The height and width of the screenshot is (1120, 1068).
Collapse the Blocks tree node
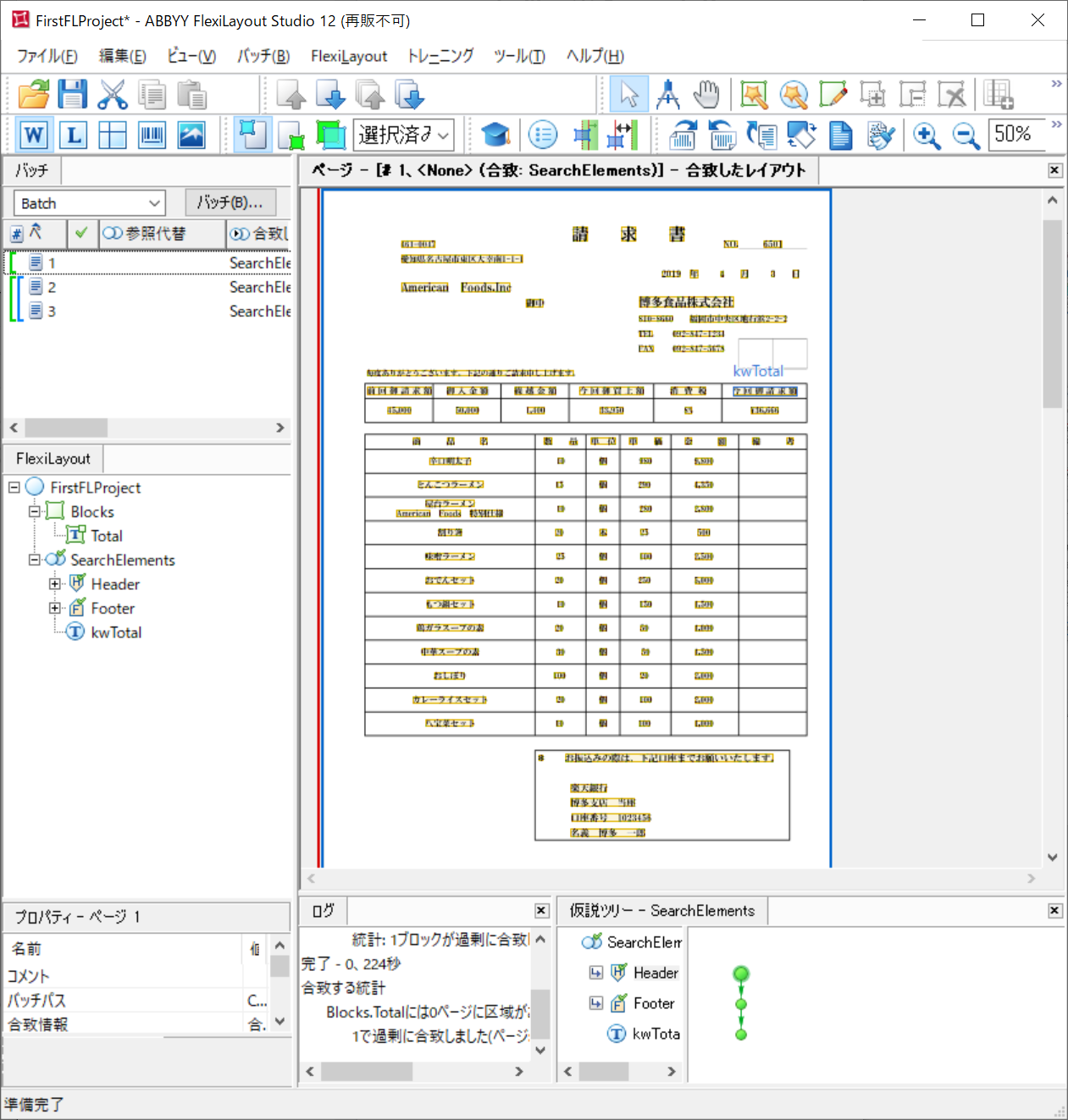pyautogui.click(x=35, y=511)
